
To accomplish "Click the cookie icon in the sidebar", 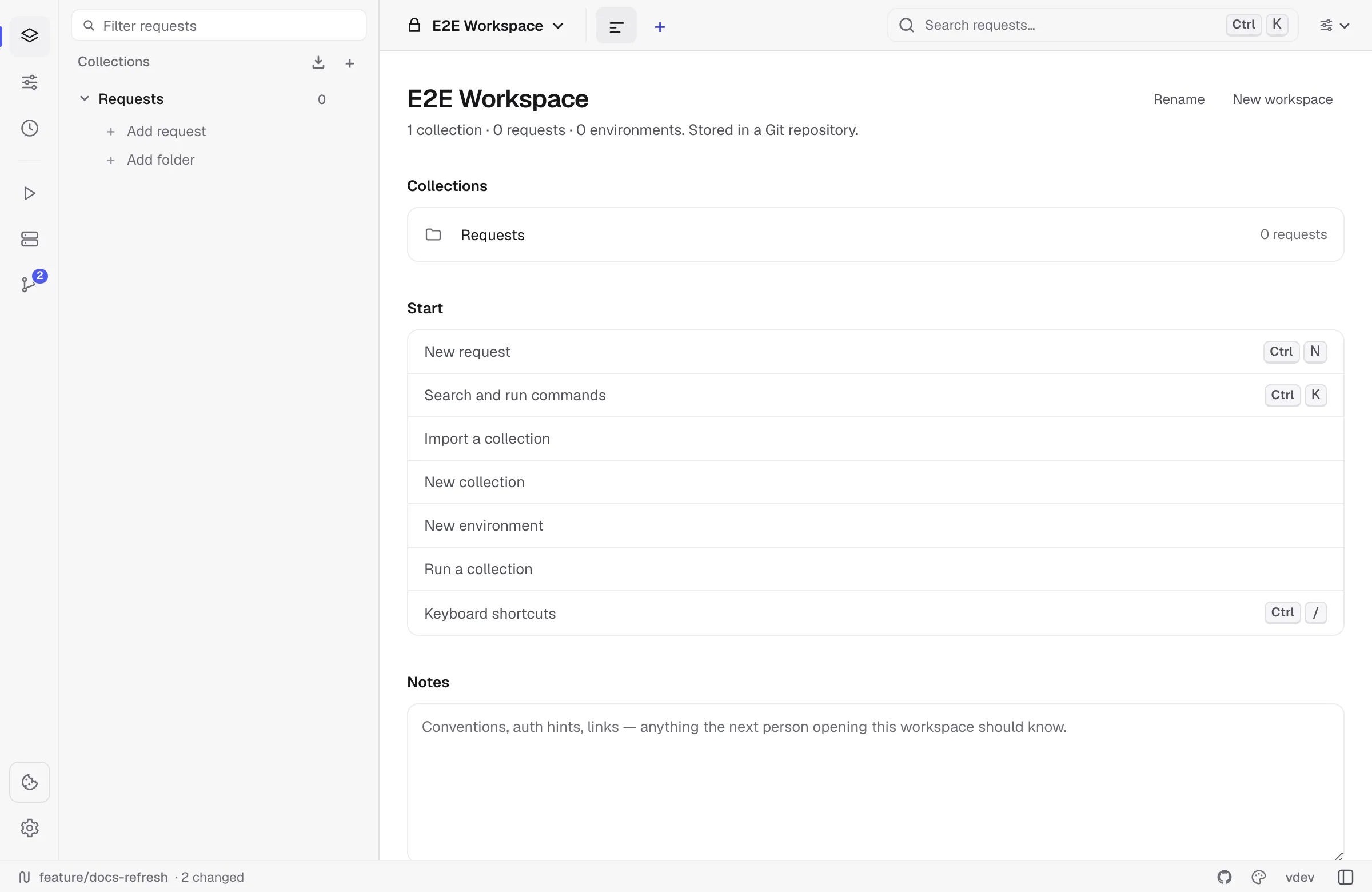I will click(29, 782).
